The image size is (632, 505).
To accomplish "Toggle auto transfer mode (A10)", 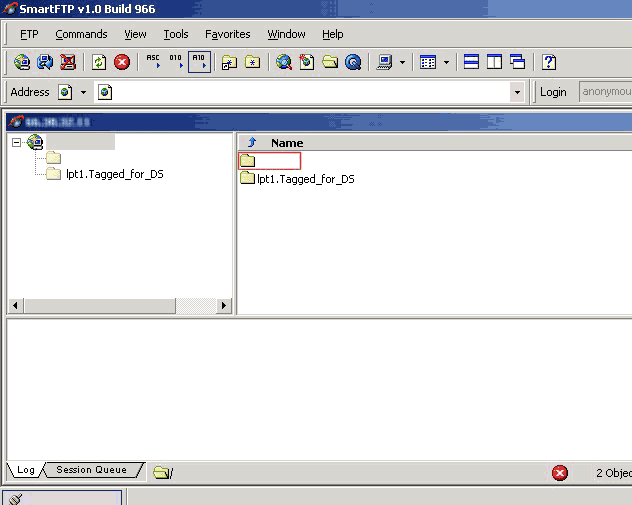I will [198, 62].
